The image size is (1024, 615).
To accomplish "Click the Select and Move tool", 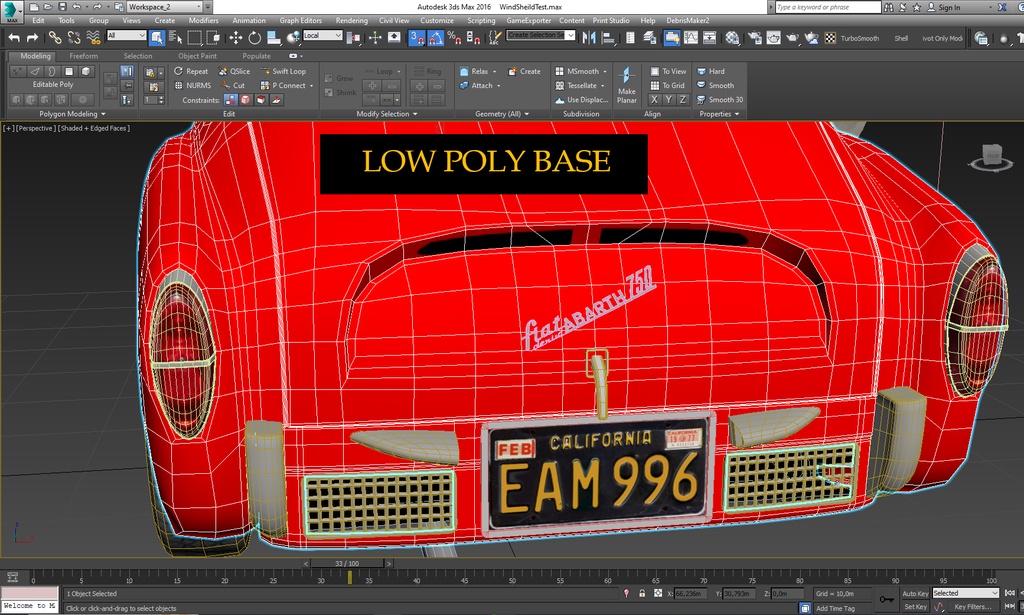I will click(x=235, y=38).
